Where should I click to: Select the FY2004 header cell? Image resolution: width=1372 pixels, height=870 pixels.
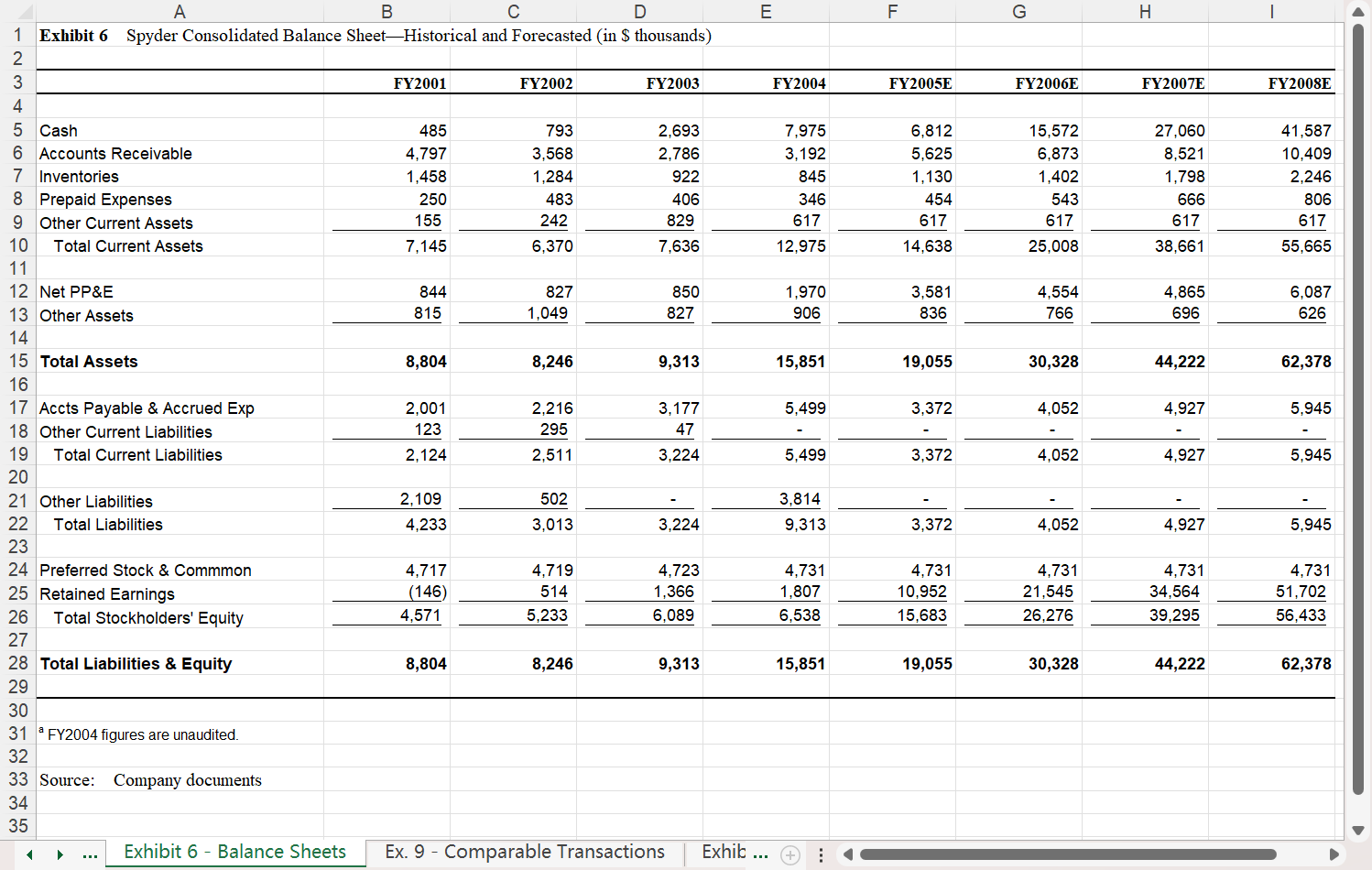pyautogui.click(x=766, y=82)
